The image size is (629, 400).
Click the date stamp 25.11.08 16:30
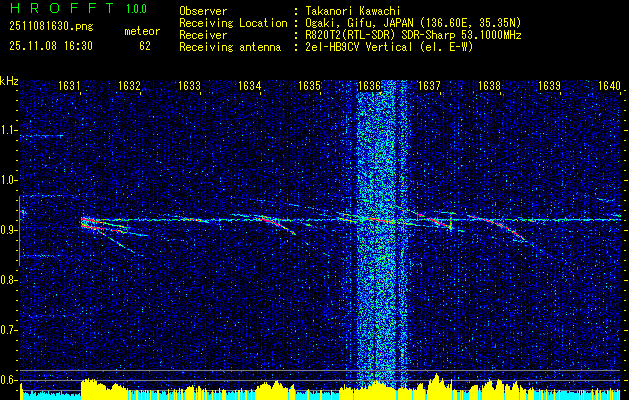[51, 46]
